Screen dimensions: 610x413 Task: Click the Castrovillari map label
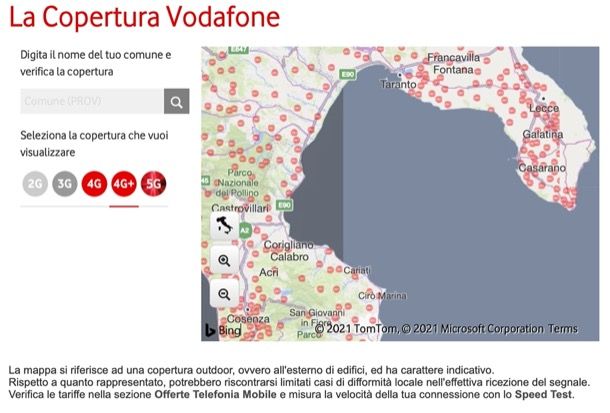[x=240, y=208]
